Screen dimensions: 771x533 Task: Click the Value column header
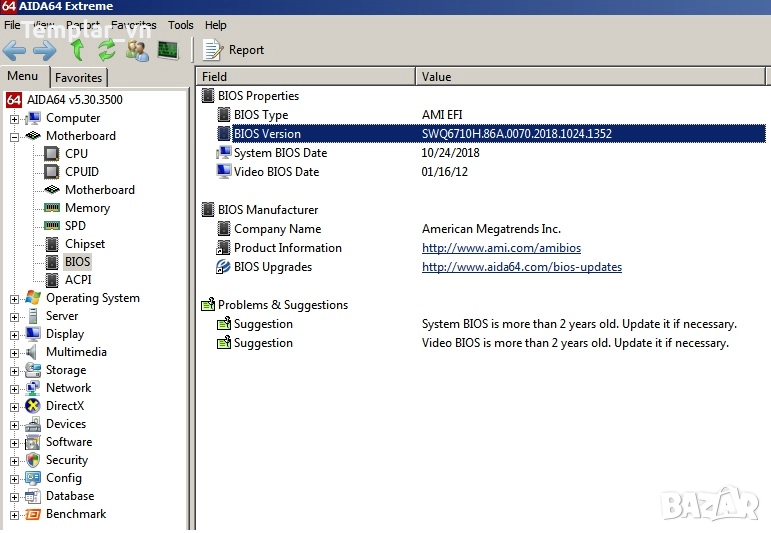coord(590,77)
